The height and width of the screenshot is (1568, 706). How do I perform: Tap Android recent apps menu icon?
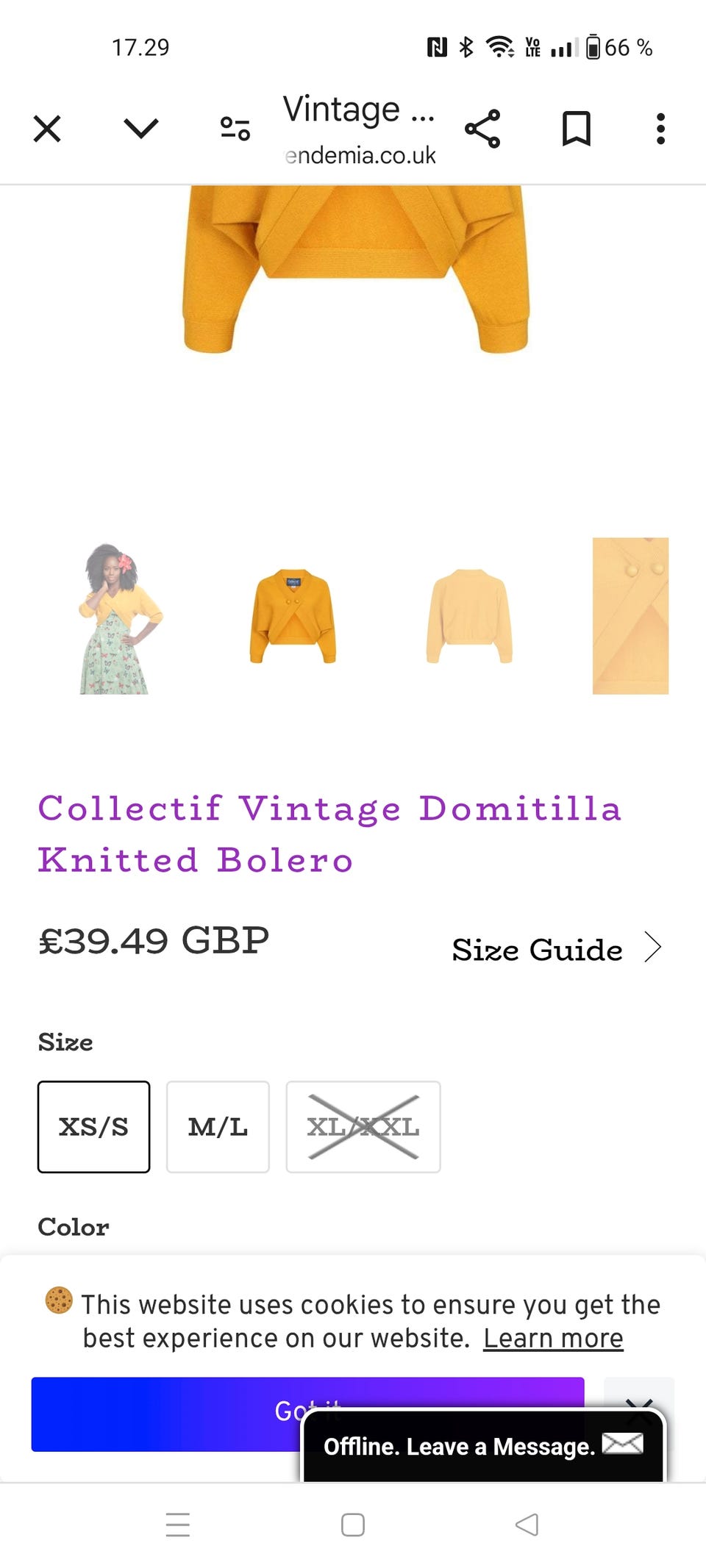pyautogui.click(x=178, y=1525)
